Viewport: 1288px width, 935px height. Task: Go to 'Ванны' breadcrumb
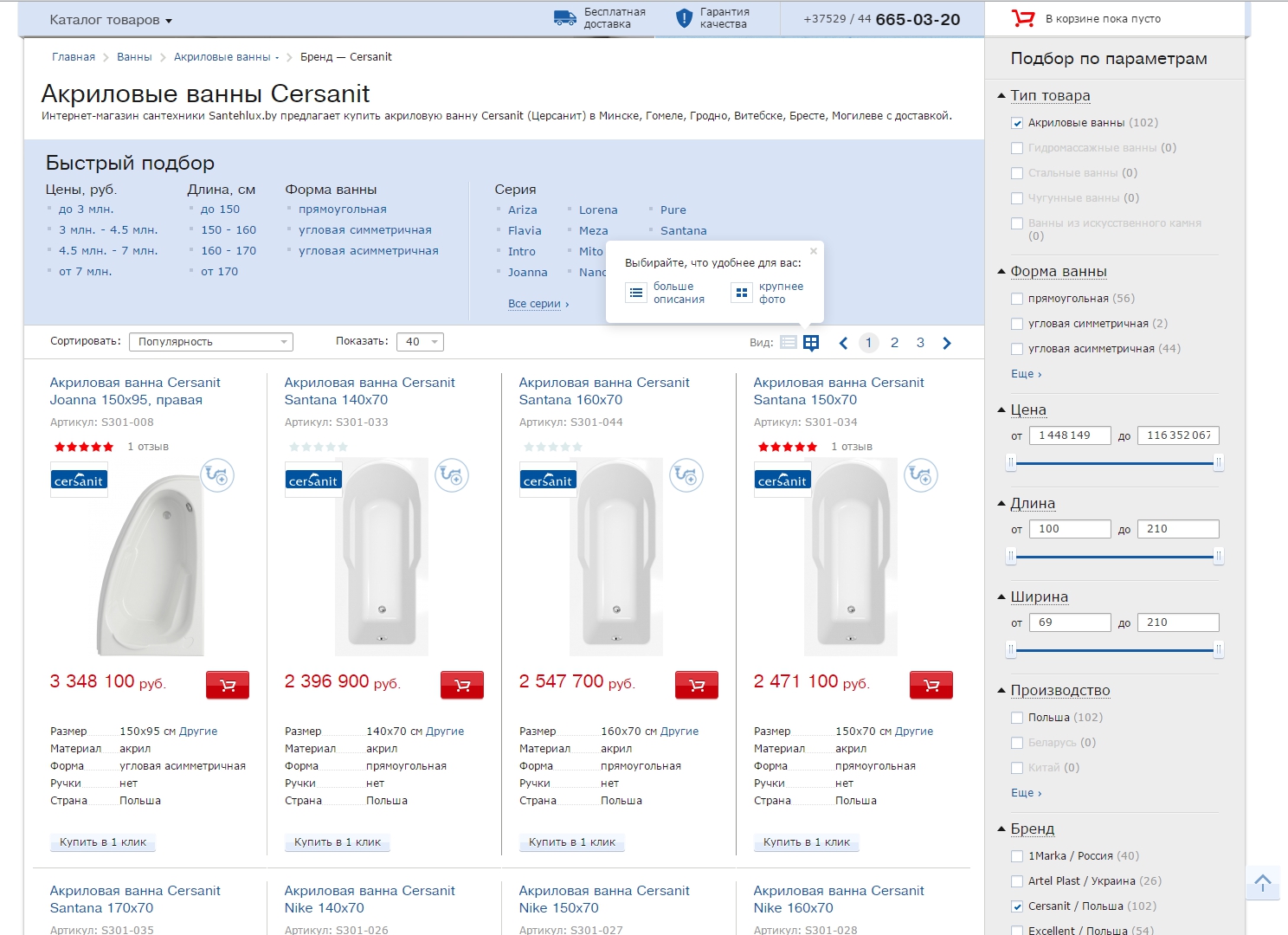[134, 57]
